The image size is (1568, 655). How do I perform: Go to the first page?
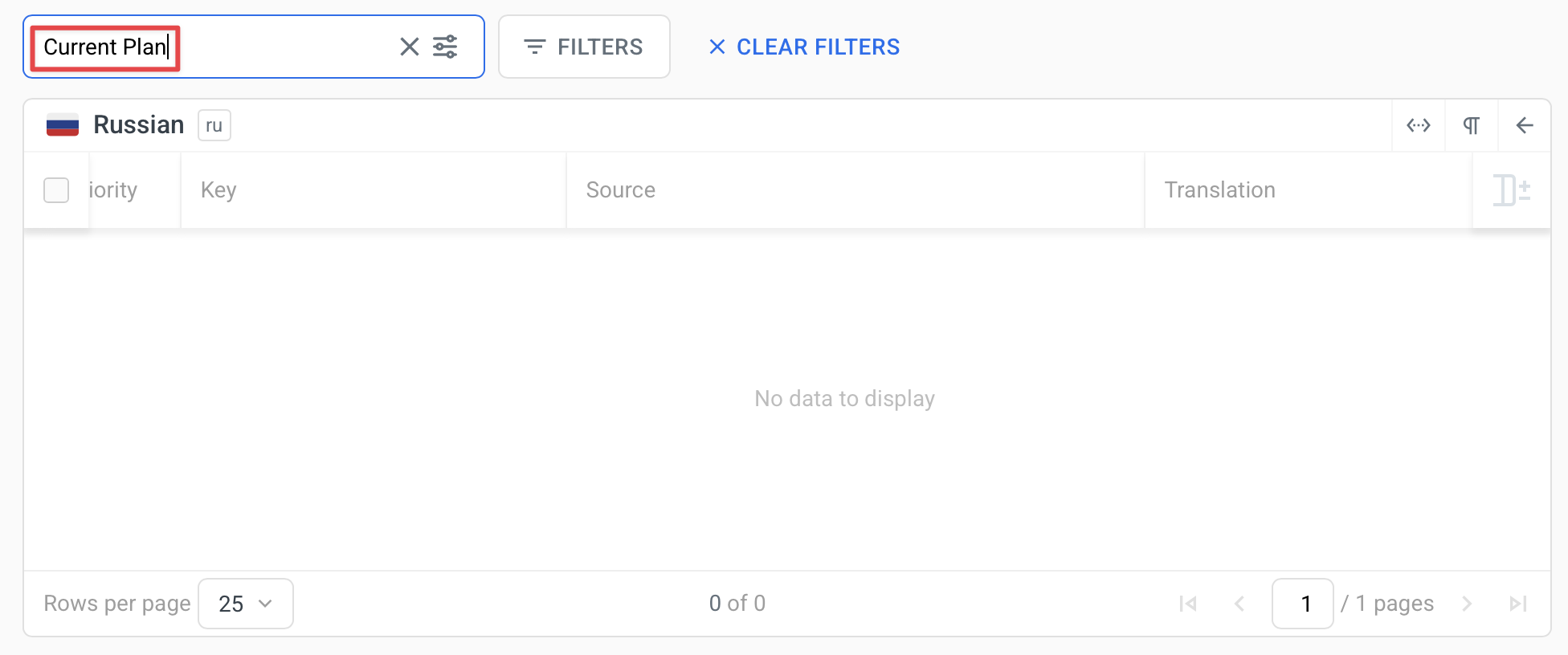click(x=1188, y=604)
